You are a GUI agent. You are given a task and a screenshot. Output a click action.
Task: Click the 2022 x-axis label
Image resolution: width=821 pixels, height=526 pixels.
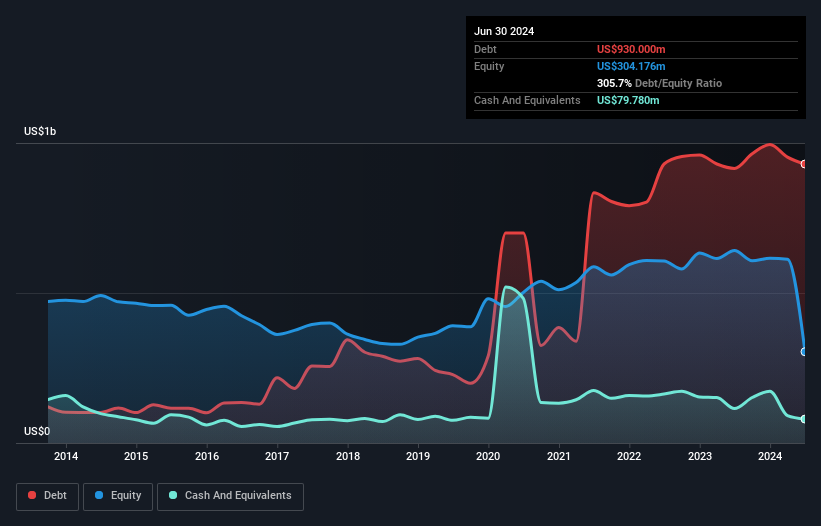(629, 456)
